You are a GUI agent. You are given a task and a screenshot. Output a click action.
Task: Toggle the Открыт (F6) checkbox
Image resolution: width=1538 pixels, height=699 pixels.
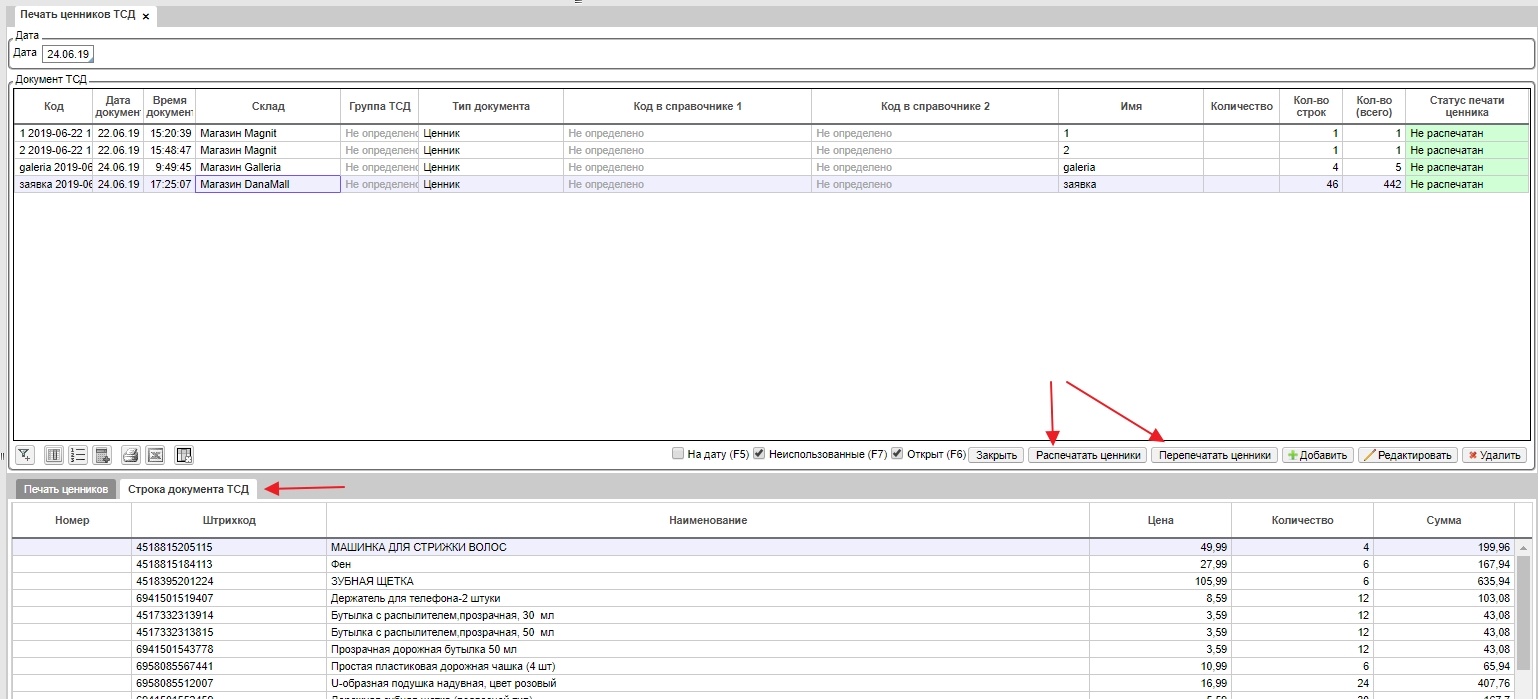[897, 453]
